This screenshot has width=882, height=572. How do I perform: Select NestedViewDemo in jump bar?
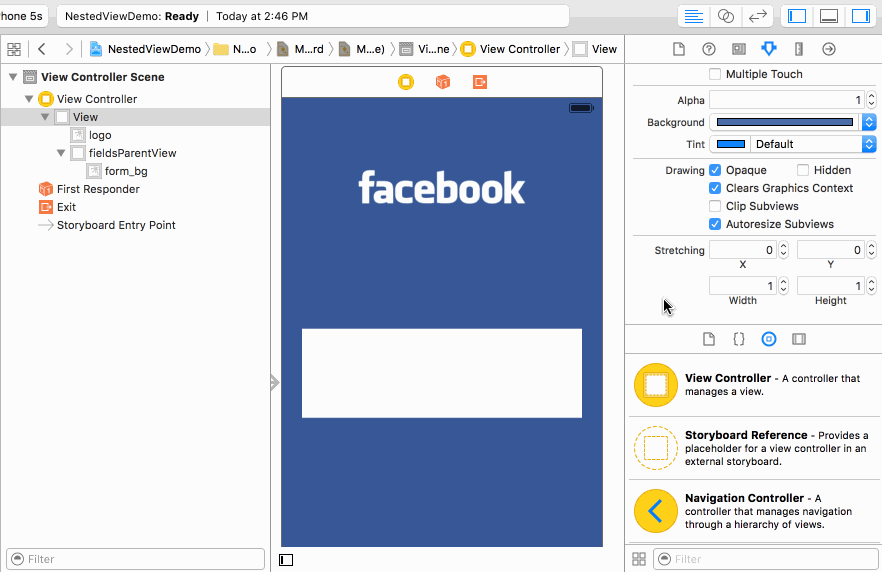point(146,49)
